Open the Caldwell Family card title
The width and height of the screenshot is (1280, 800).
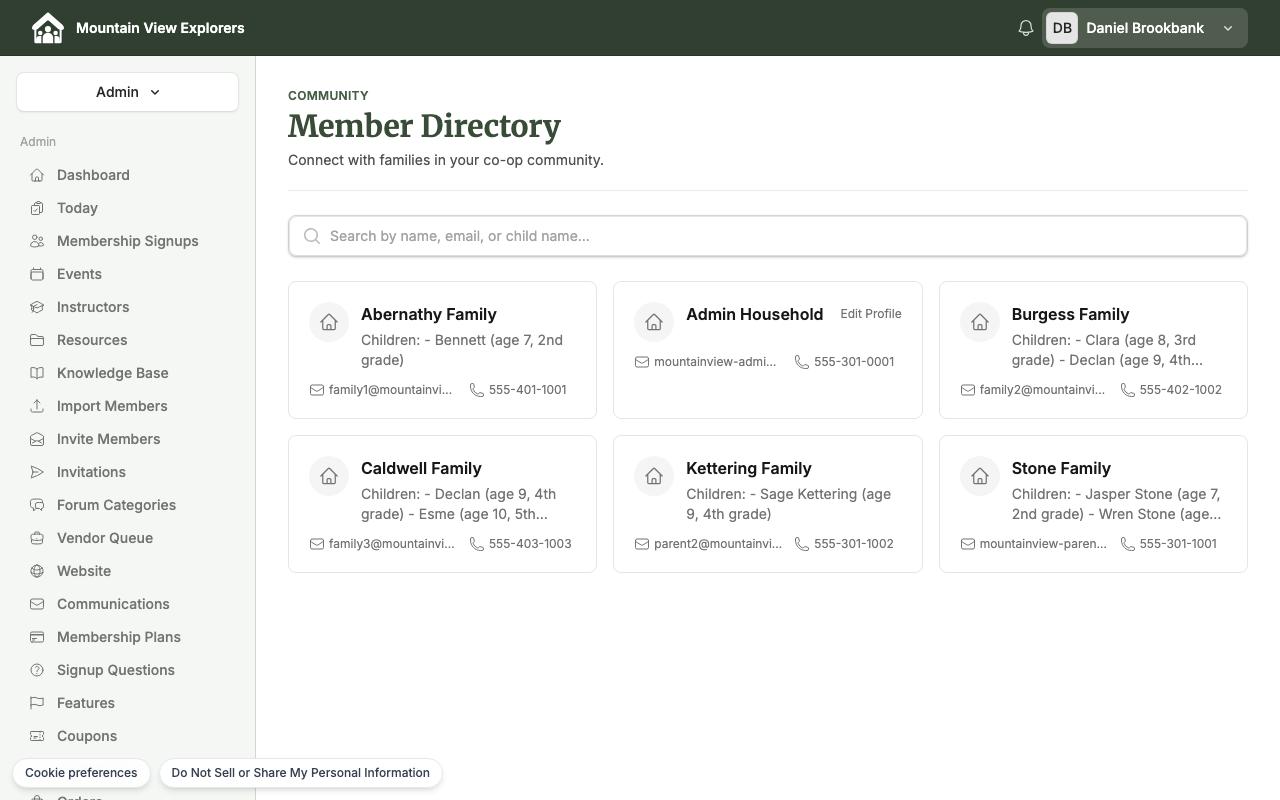[421, 468]
